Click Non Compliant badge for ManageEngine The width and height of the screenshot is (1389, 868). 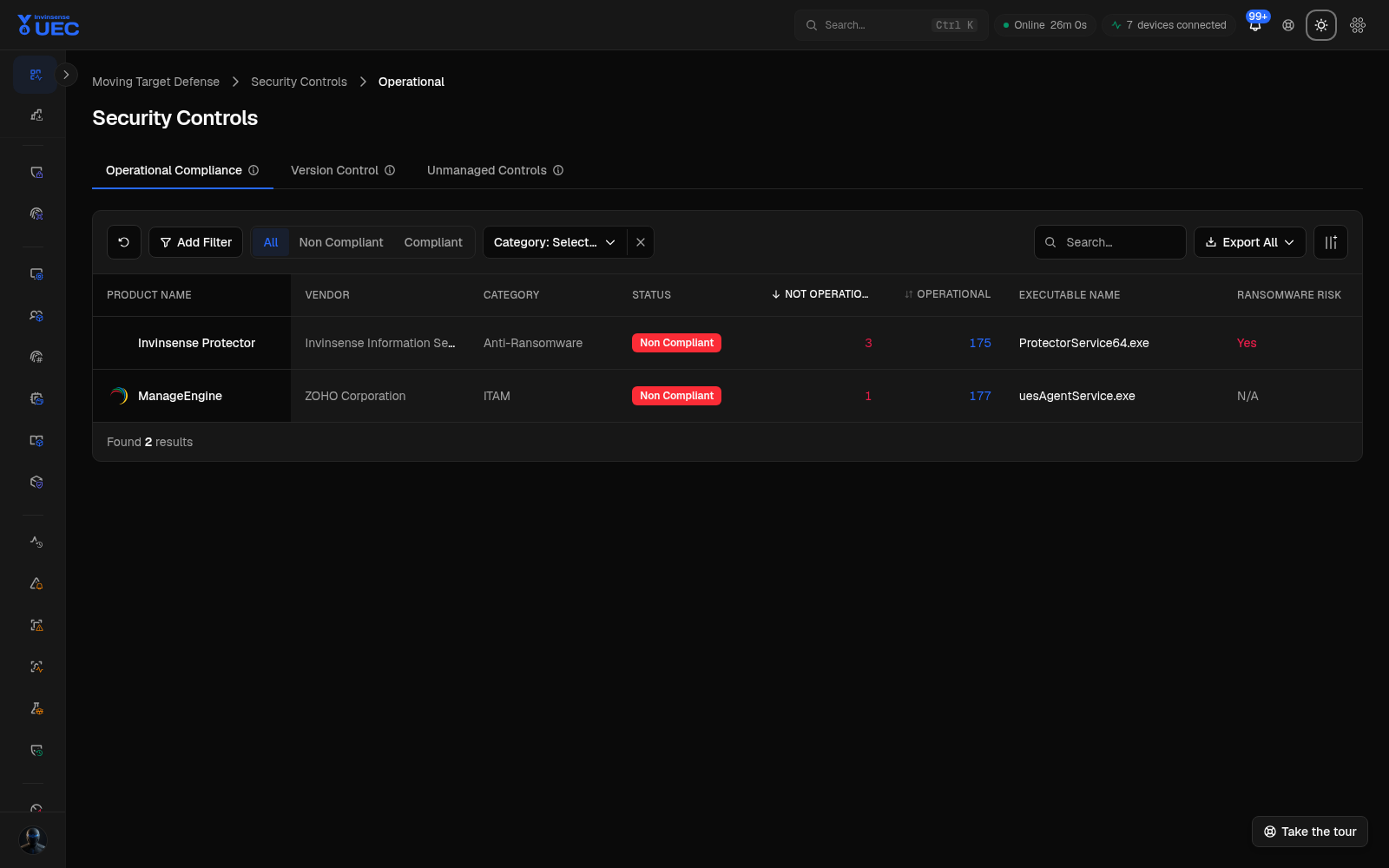pyautogui.click(x=676, y=396)
